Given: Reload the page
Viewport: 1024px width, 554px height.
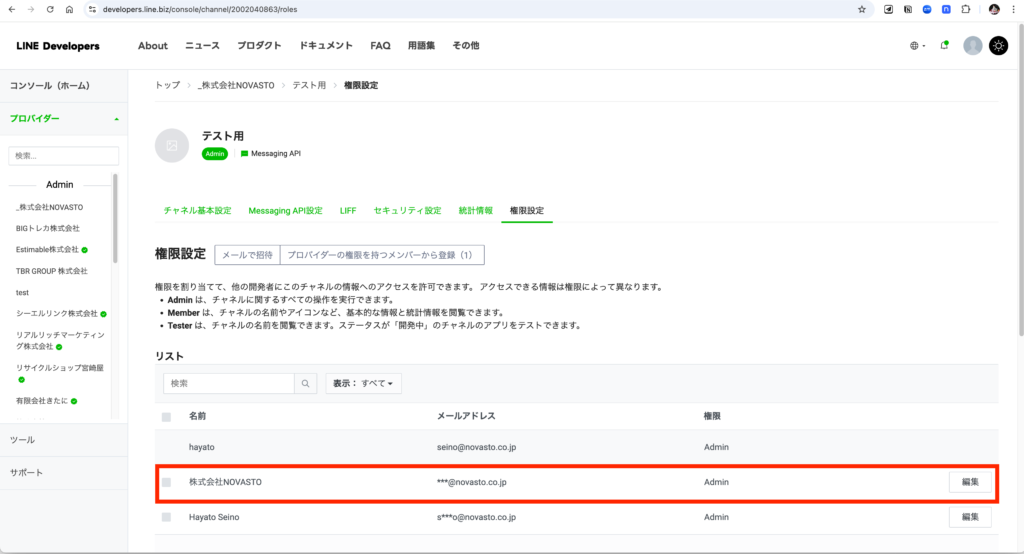Looking at the screenshot, I should pos(50,9).
